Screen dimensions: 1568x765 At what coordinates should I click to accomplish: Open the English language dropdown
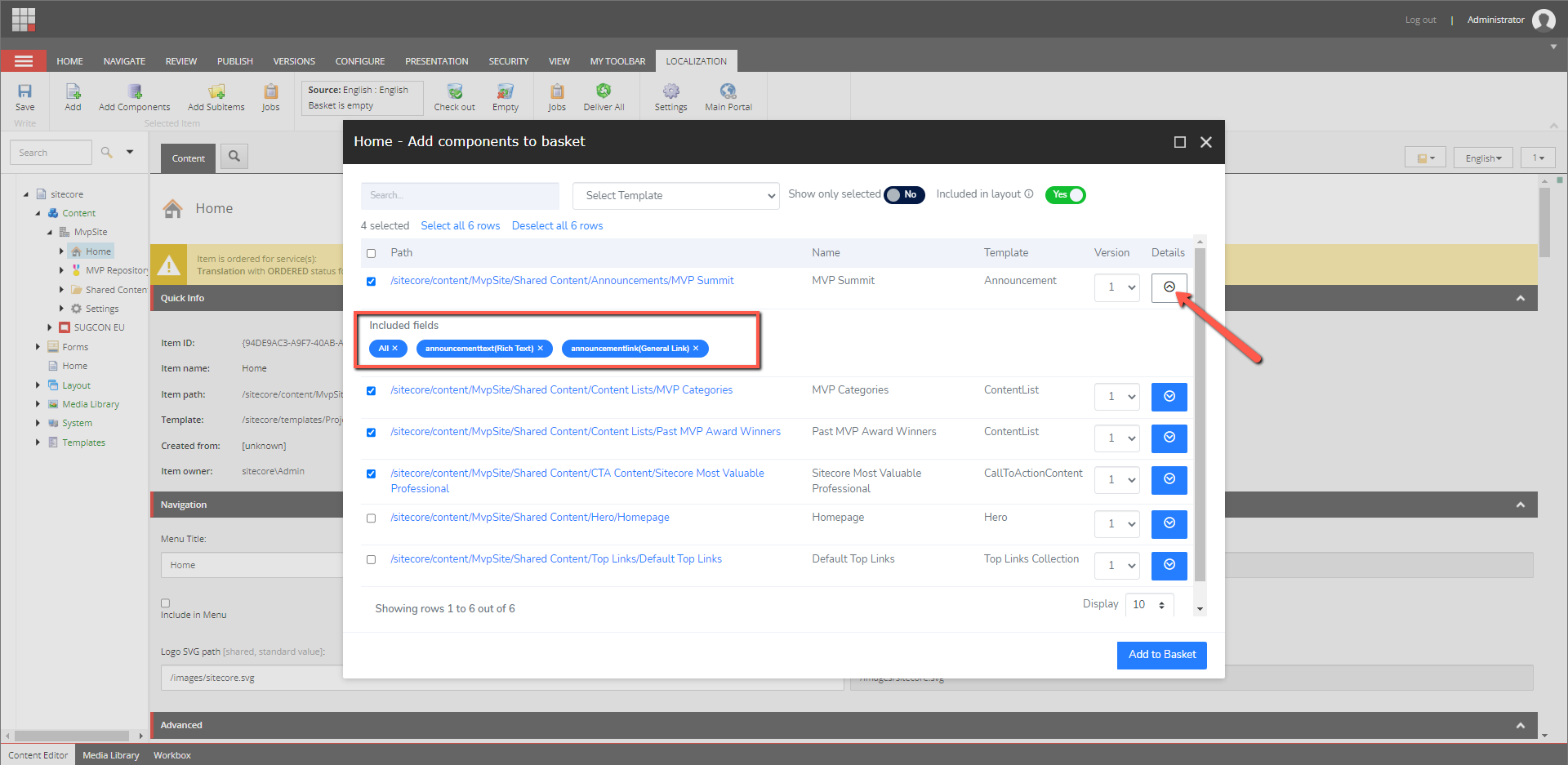(x=1483, y=158)
